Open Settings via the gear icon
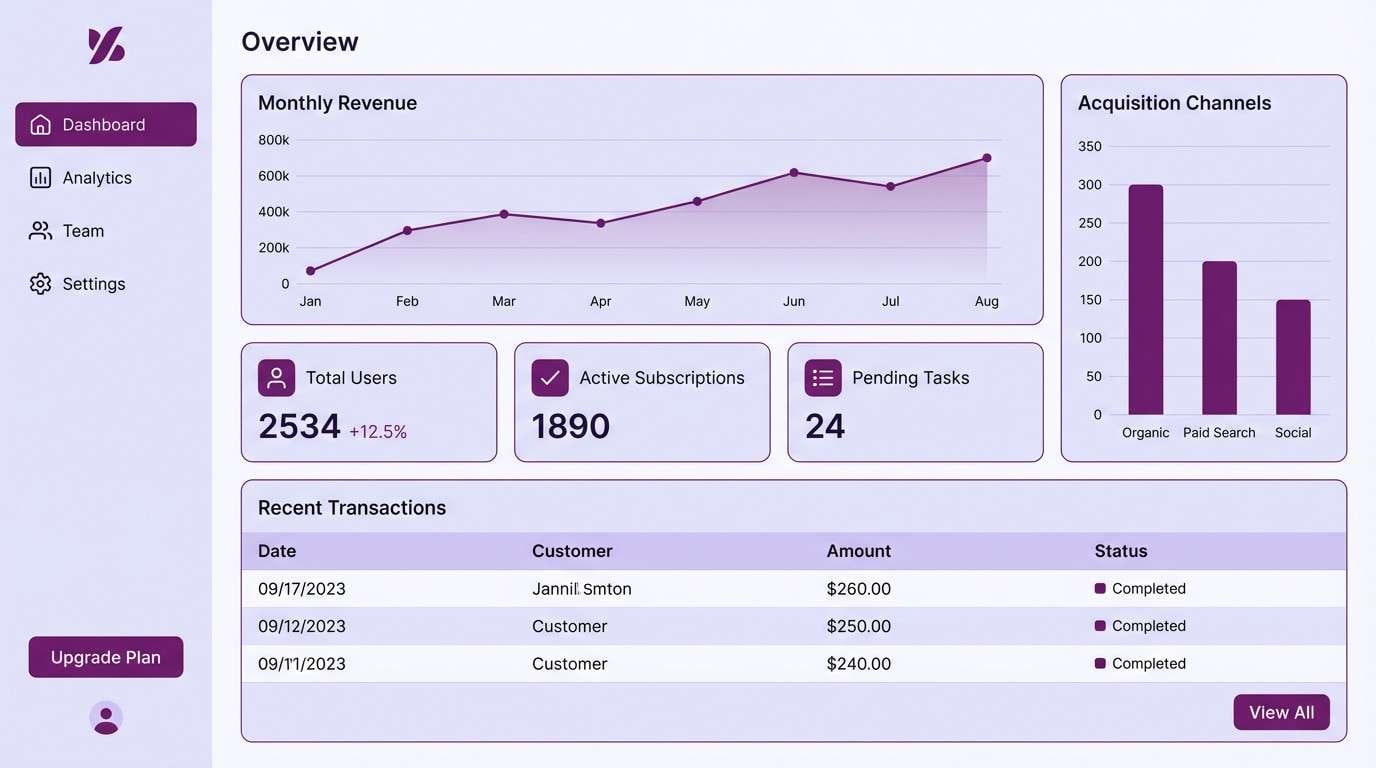Screen dimensions: 1376x768 [x=40, y=283]
